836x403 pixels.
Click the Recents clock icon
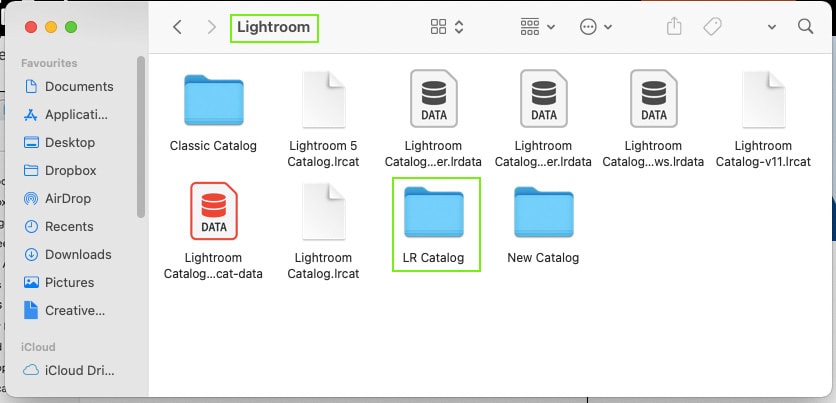click(x=31, y=227)
